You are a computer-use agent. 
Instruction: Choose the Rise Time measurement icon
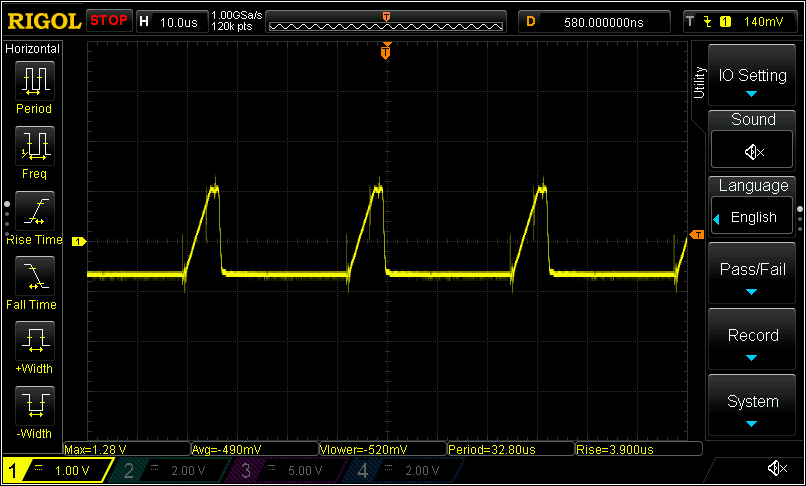33,211
